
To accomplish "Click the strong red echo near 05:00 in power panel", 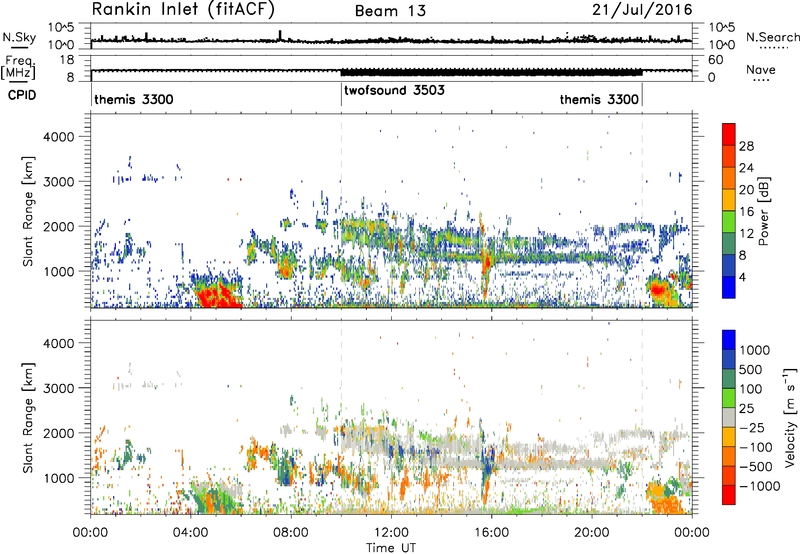I will [x=217, y=295].
